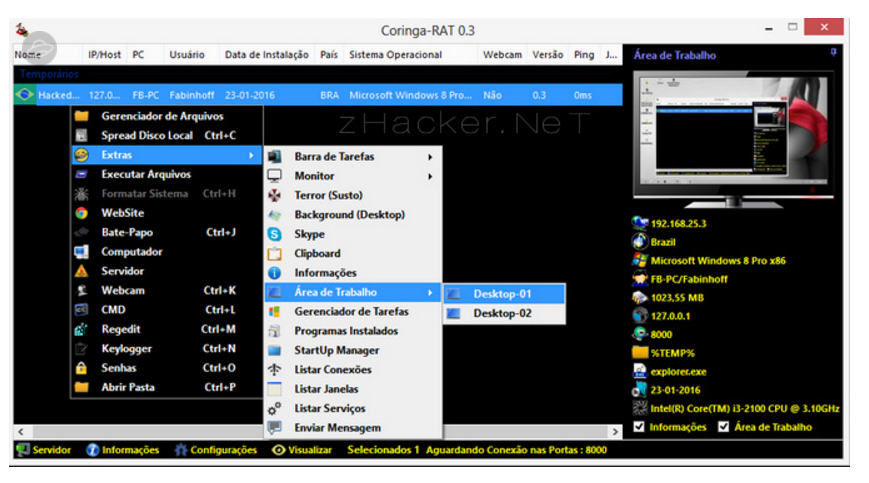The image size is (869, 483).
Task: Click the Listar Serviços gears icon
Action: click(274, 409)
